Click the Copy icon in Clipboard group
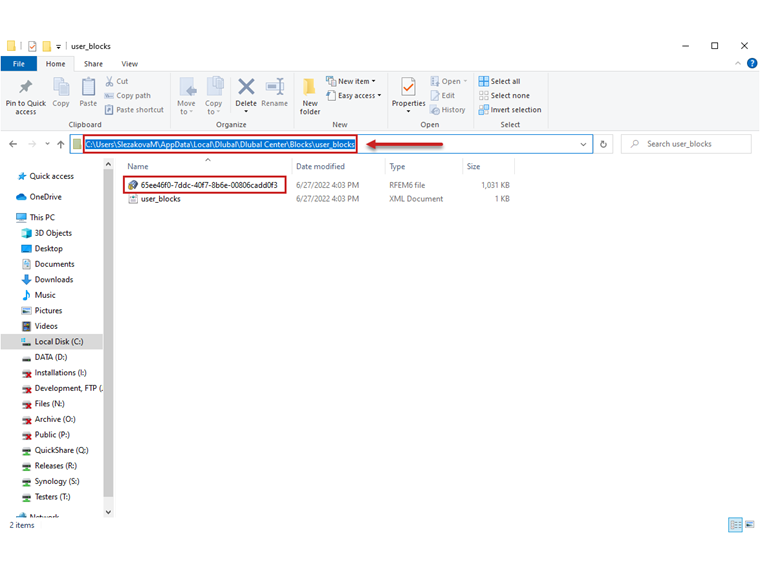 61,87
